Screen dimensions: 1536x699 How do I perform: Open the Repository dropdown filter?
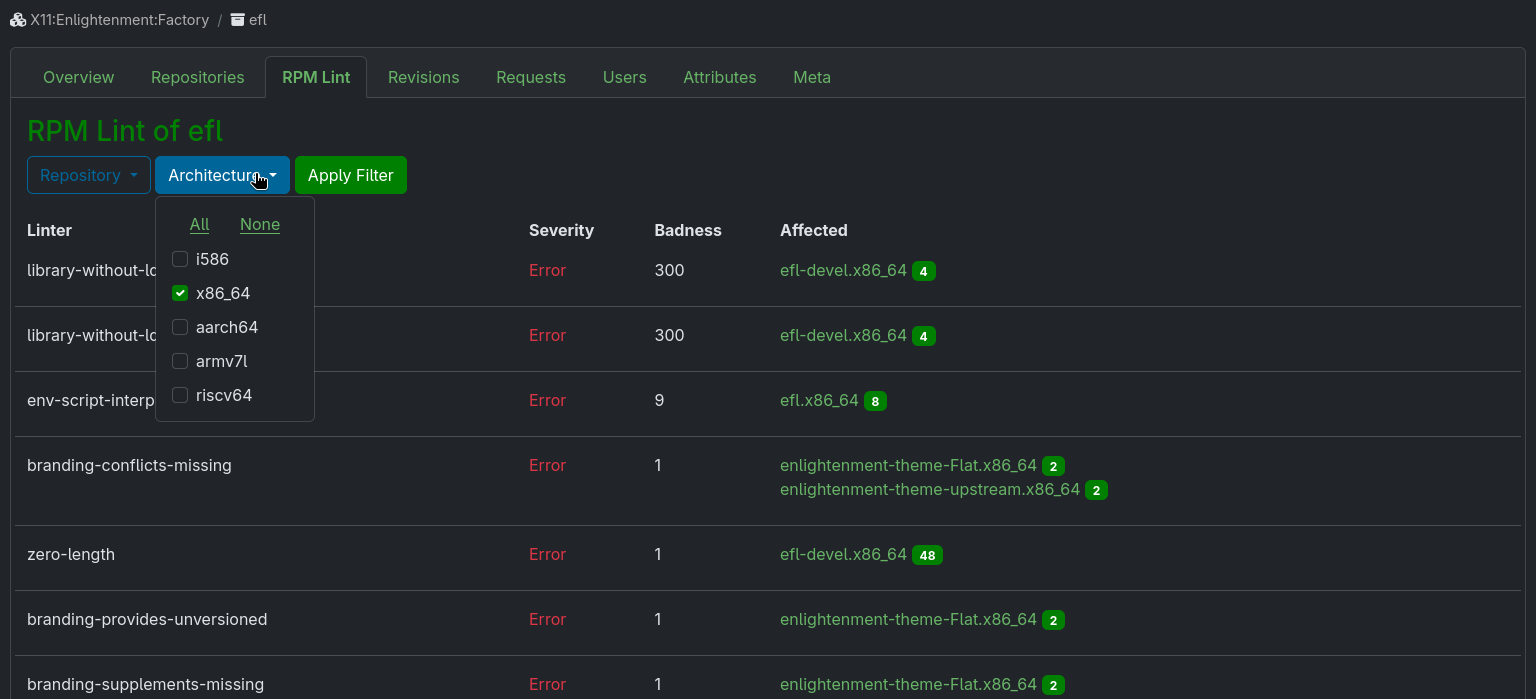point(88,175)
